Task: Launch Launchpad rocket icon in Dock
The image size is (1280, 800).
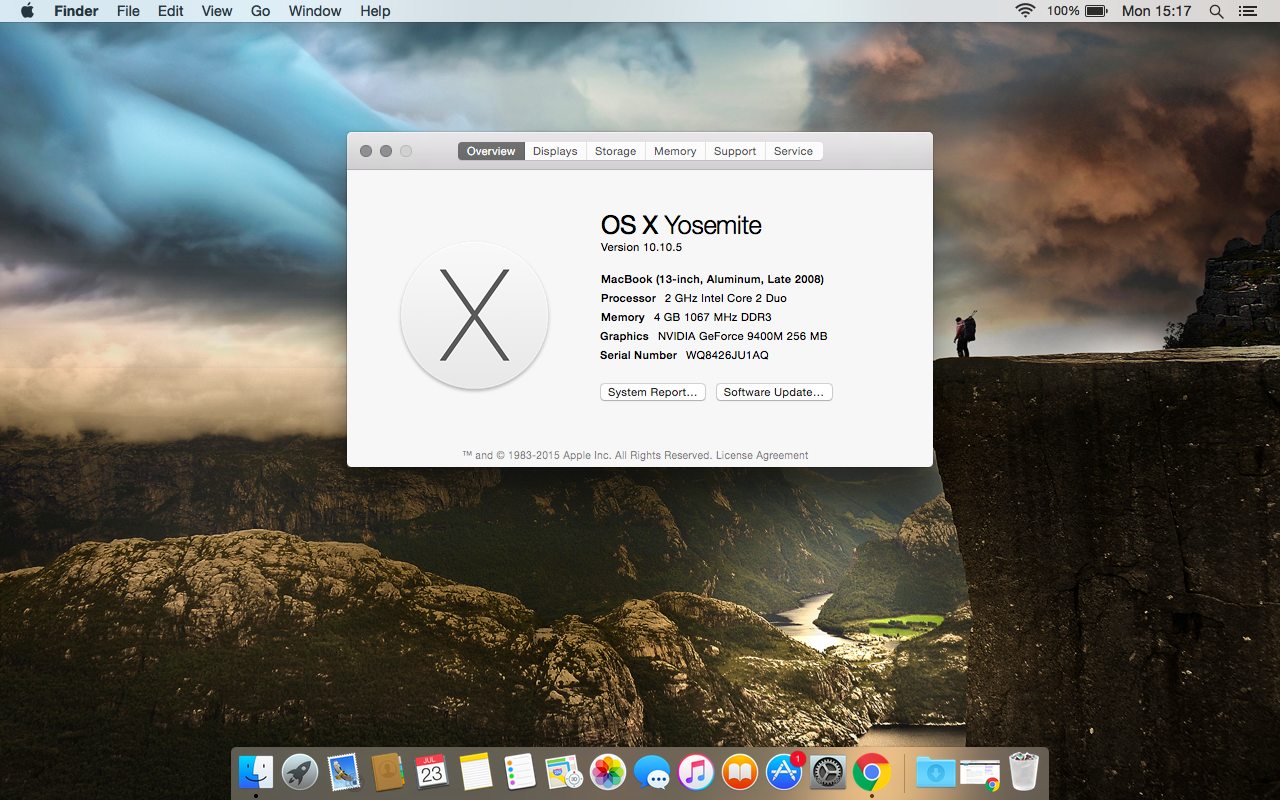Action: pos(300,772)
